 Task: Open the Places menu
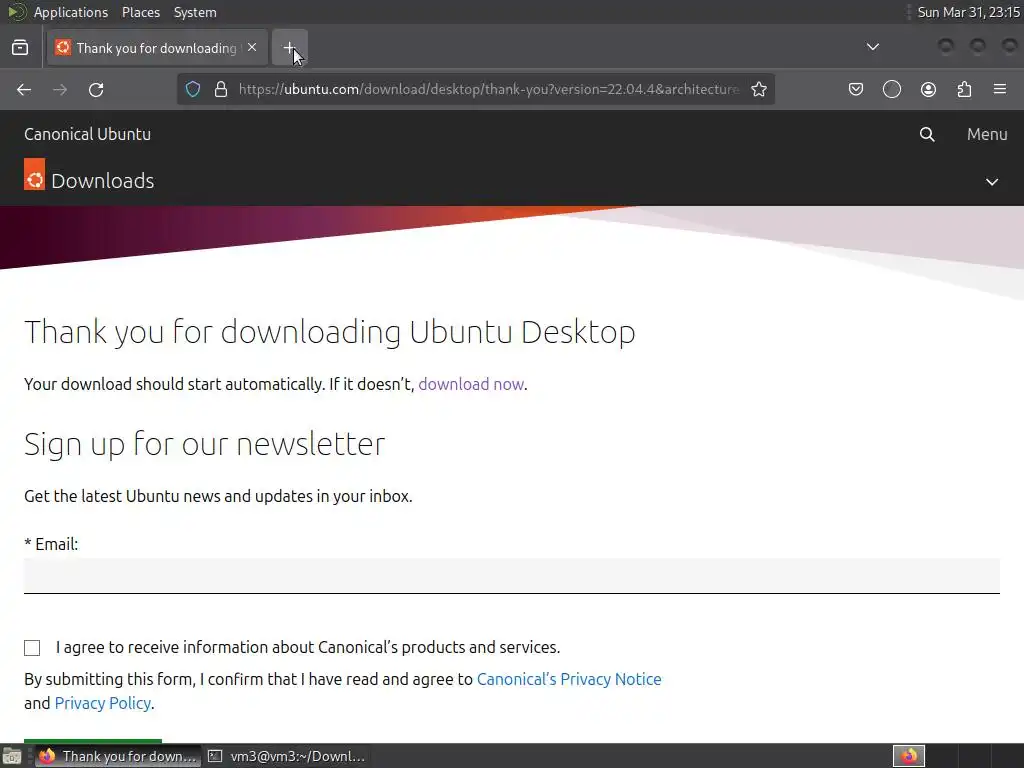pyautogui.click(x=141, y=12)
